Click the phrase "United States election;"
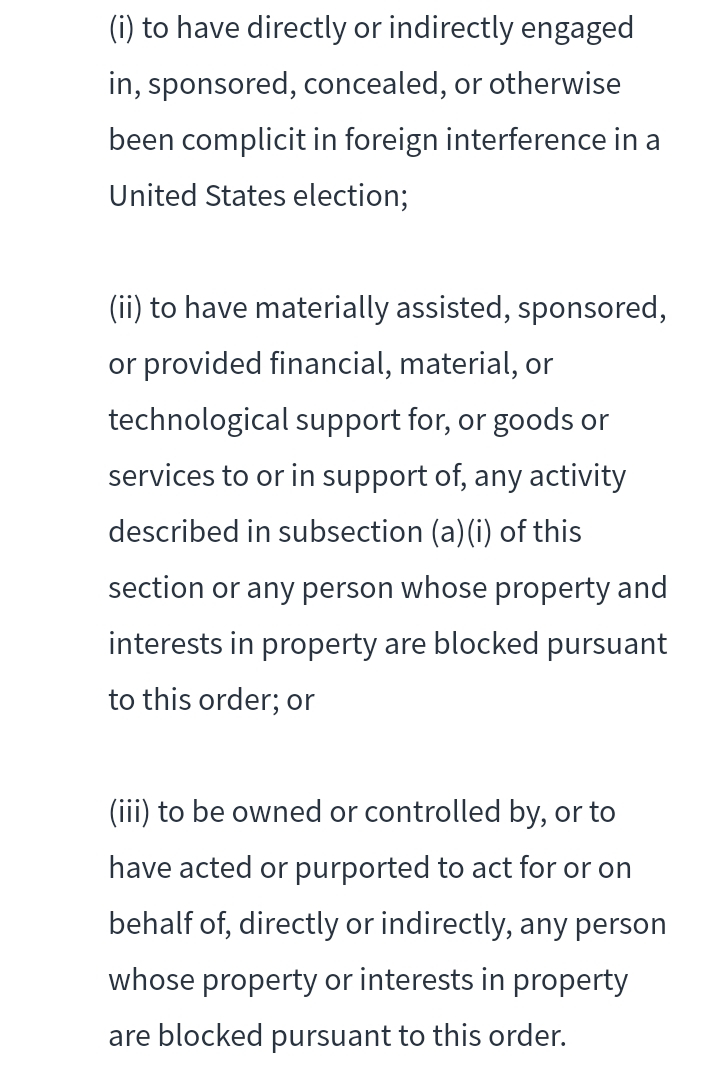This screenshot has height=1085, width=720. (x=259, y=196)
